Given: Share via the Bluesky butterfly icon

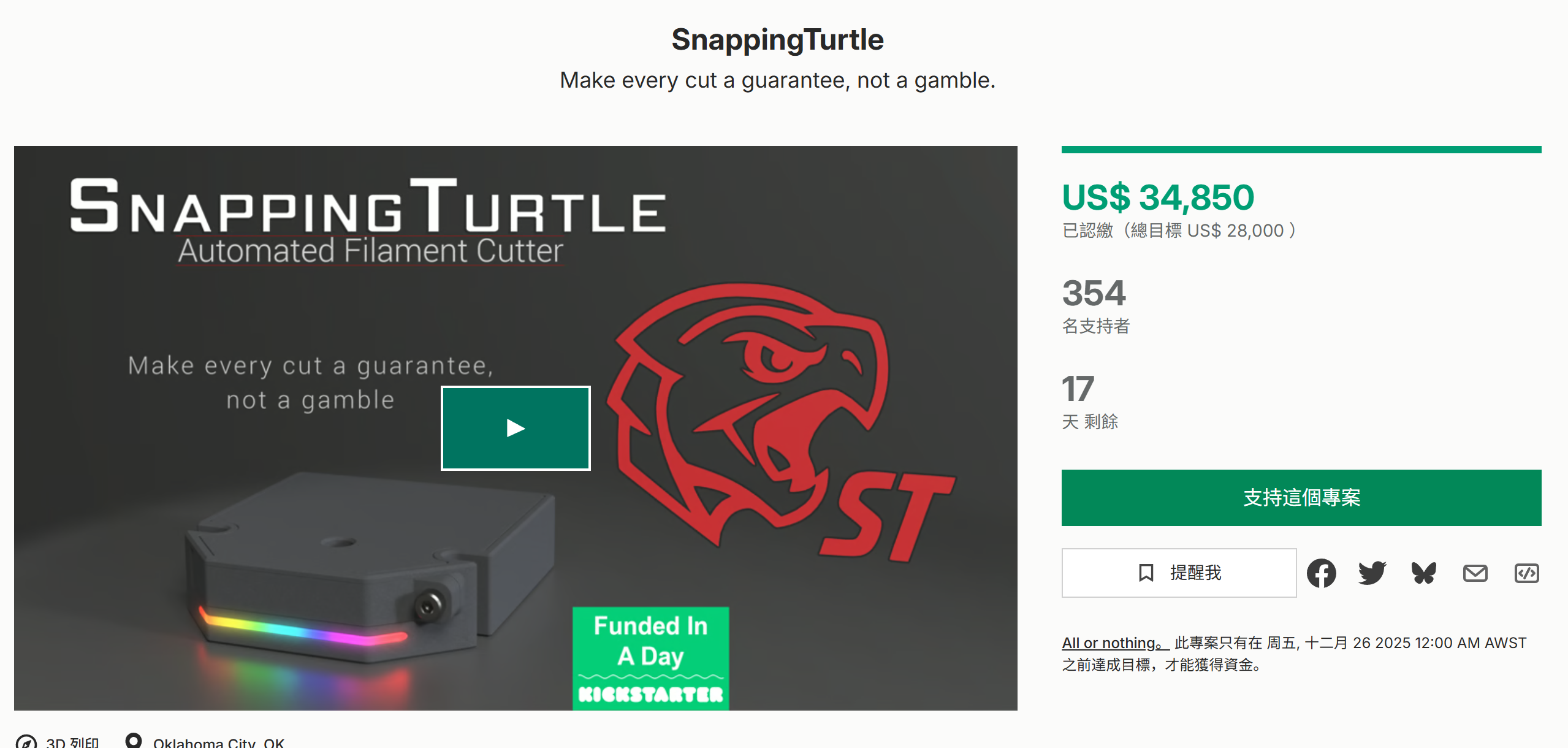Looking at the screenshot, I should click(1423, 573).
